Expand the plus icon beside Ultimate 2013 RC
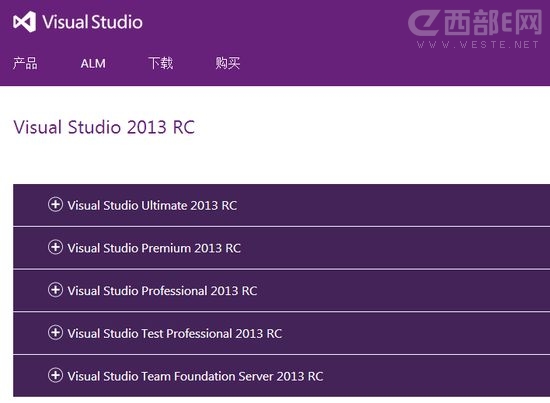The image size is (550, 403). 55,204
